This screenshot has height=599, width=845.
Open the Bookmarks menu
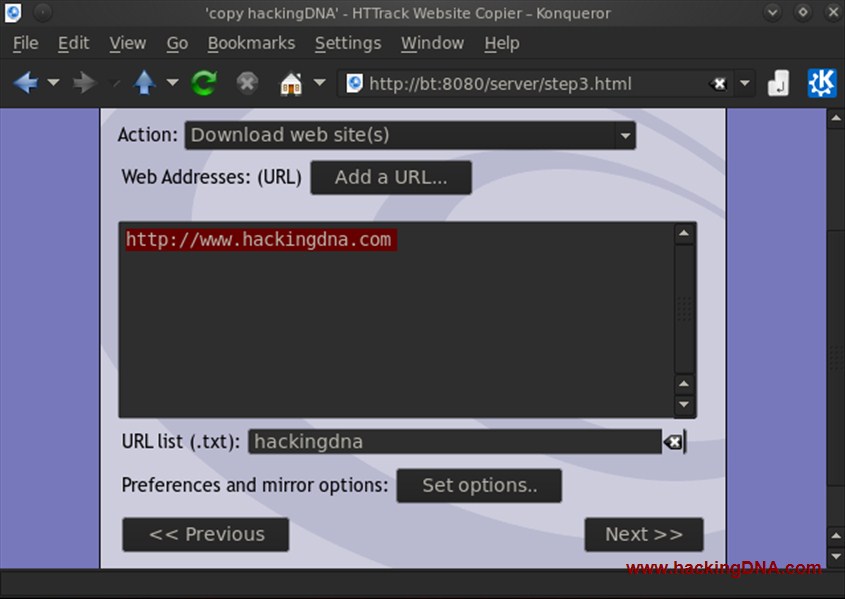[251, 43]
